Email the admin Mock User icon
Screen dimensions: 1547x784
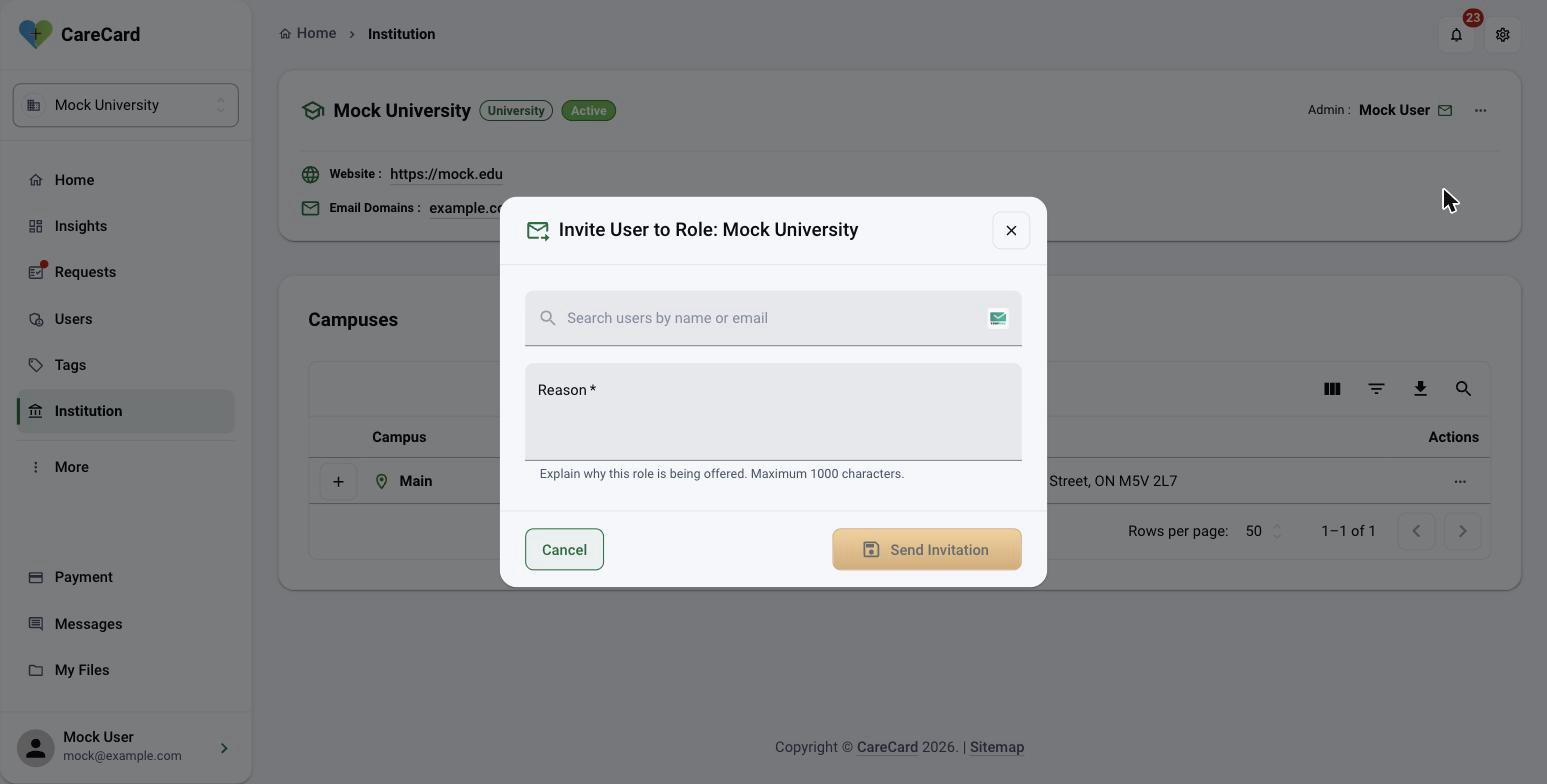1445,110
